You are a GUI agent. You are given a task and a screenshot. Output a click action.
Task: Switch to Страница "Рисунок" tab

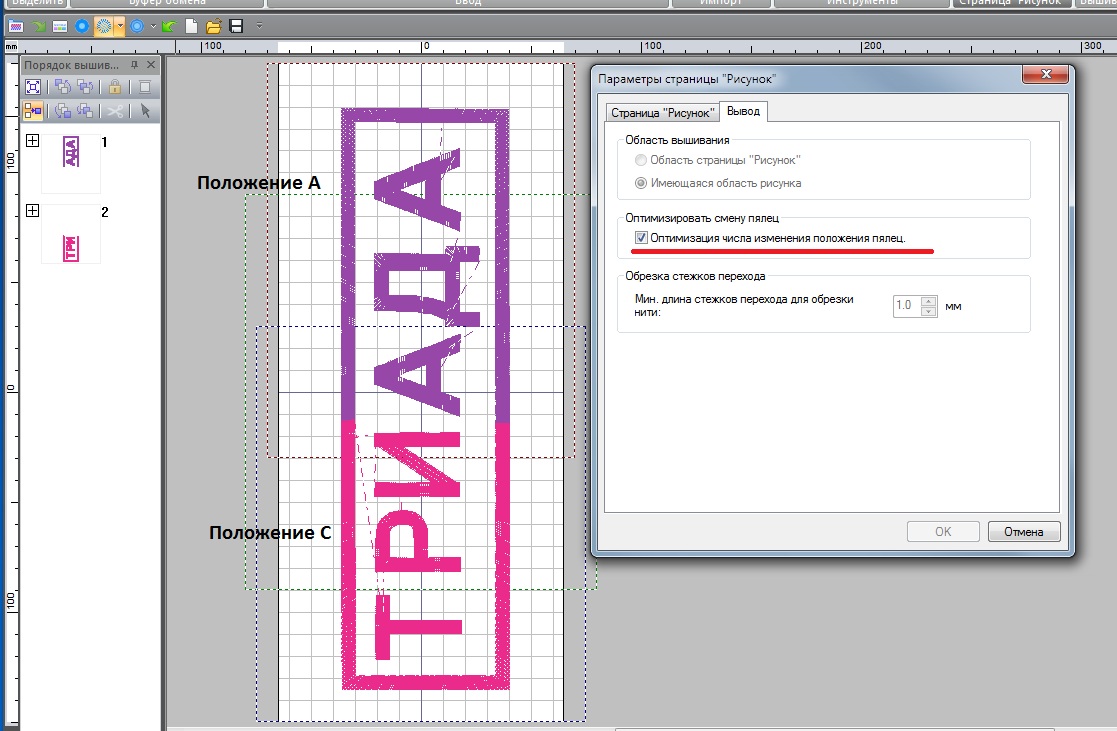(662, 111)
